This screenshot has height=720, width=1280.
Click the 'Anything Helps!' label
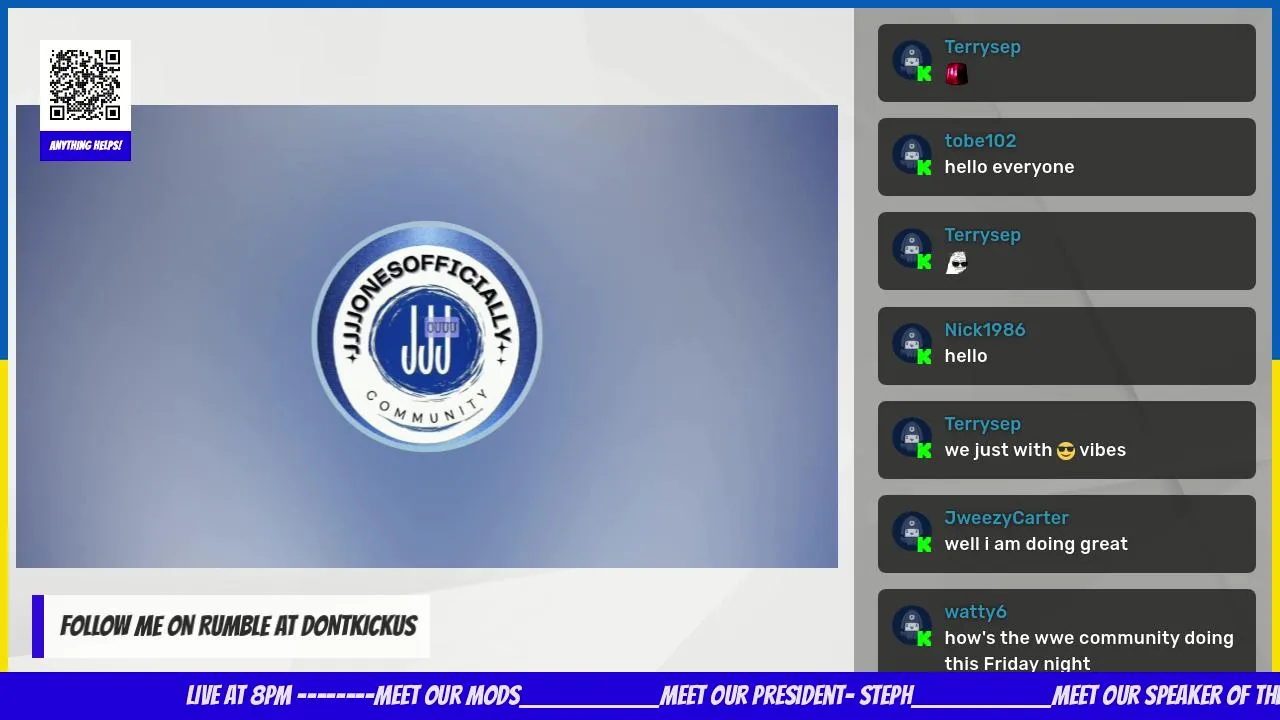[x=85, y=146]
